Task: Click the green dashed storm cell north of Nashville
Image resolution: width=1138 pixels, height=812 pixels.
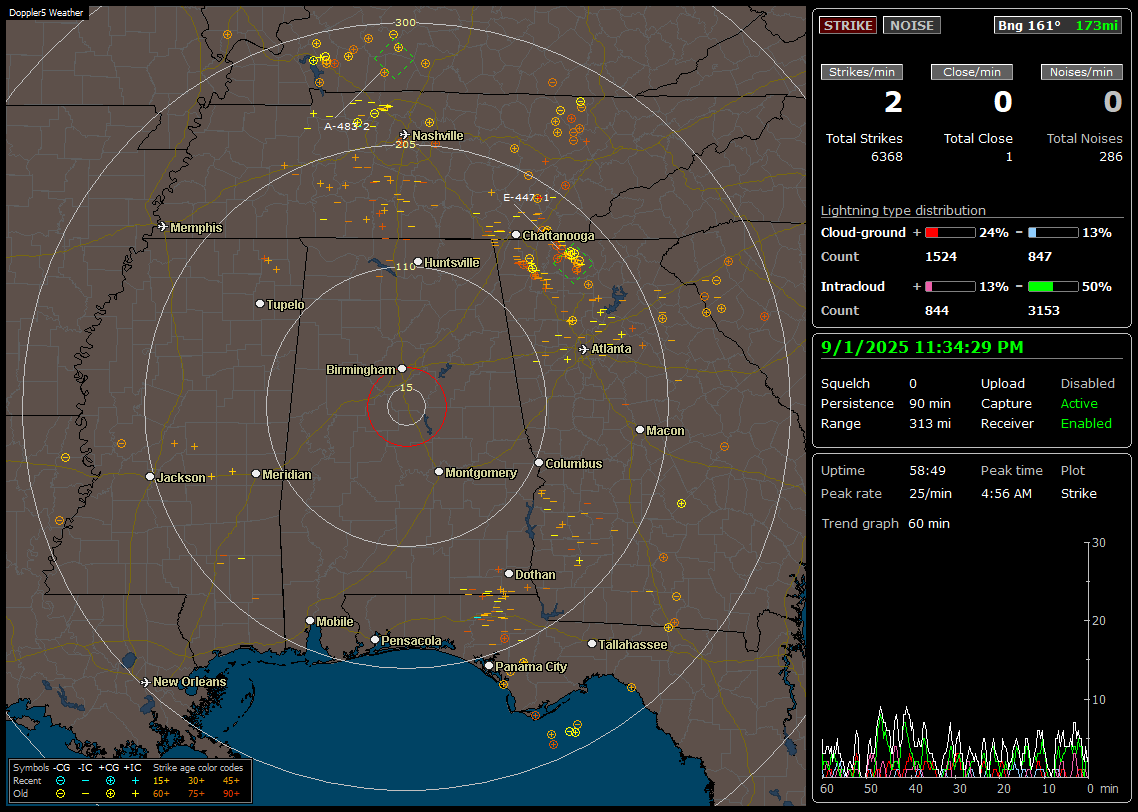Action: click(395, 60)
